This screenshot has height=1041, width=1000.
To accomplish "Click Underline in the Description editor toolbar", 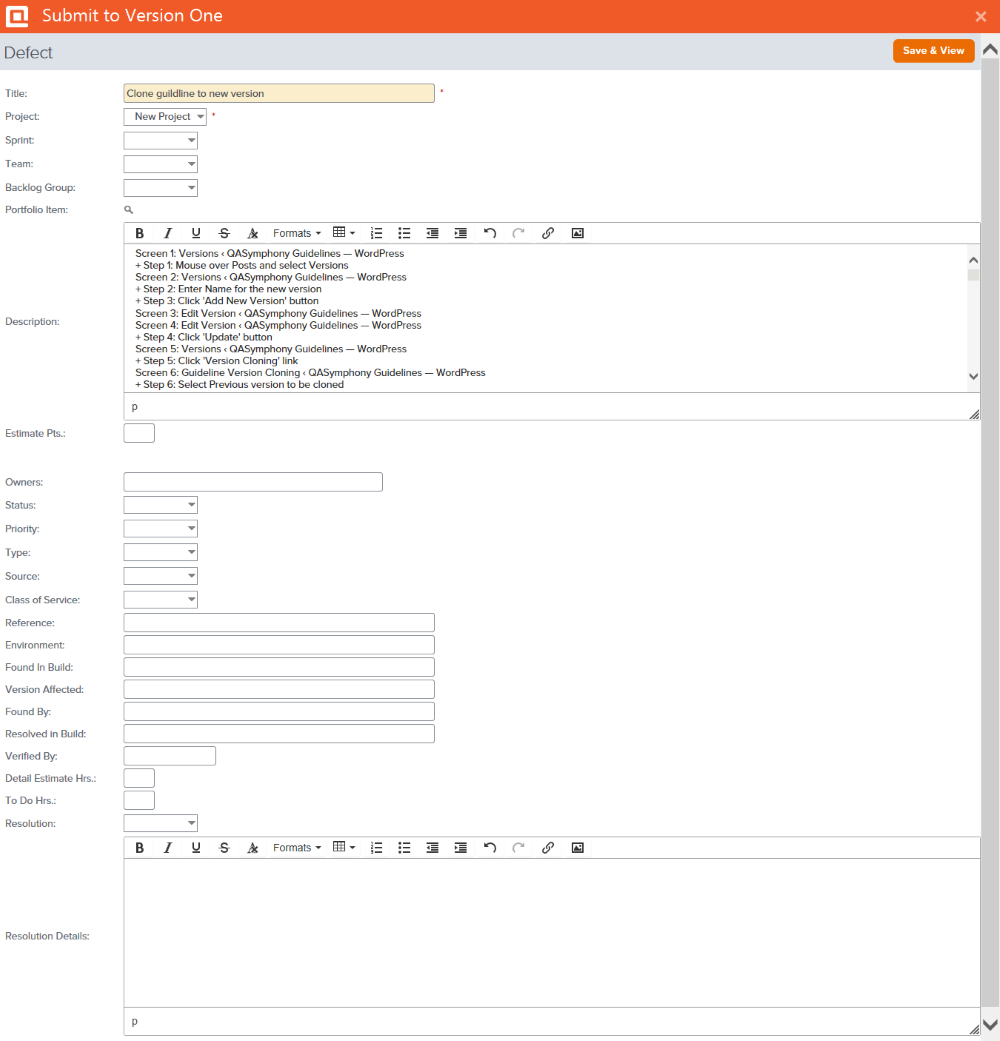I will [196, 233].
